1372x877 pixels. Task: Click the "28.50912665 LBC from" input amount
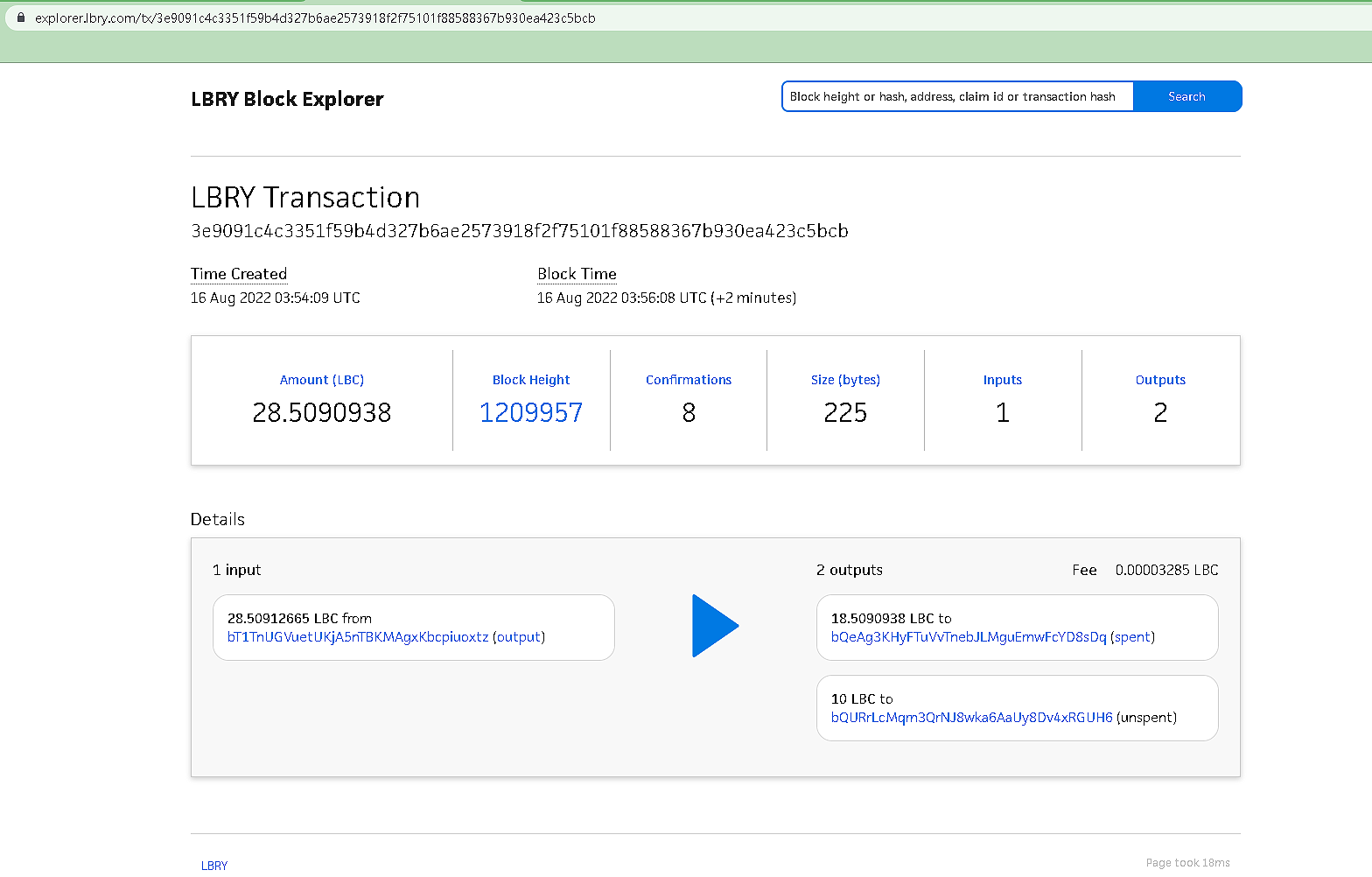pos(299,618)
